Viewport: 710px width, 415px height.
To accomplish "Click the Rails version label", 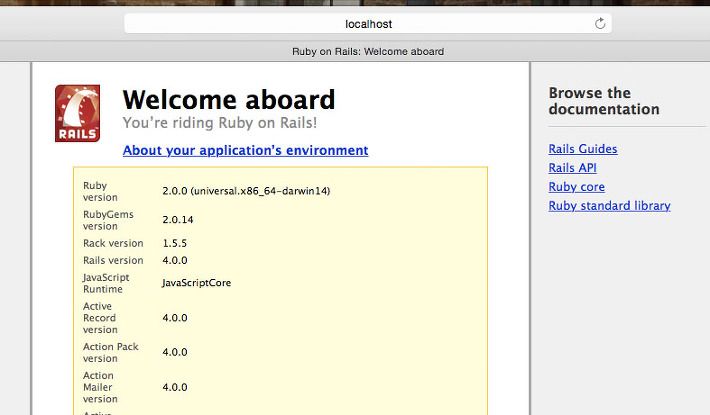I will click(x=113, y=260).
